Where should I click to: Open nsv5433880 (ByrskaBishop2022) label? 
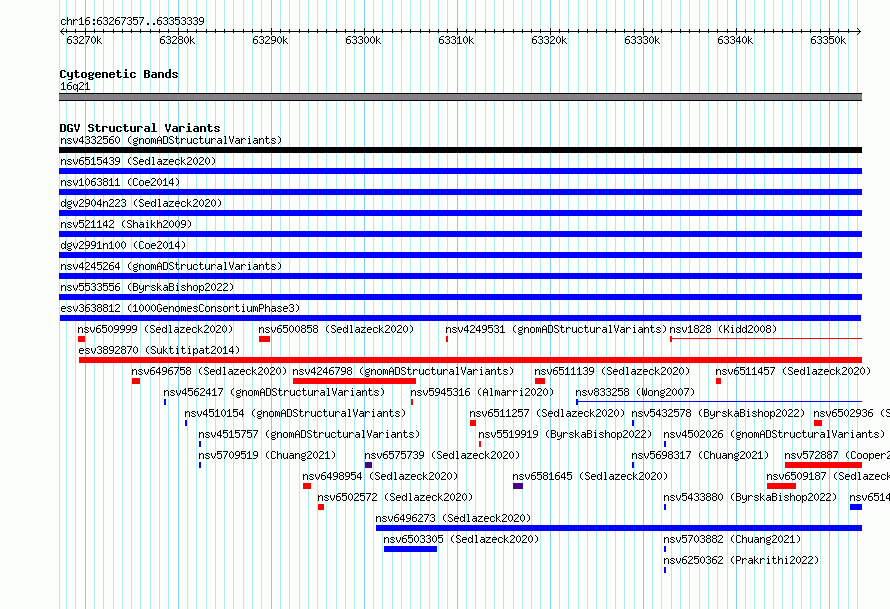(750, 497)
